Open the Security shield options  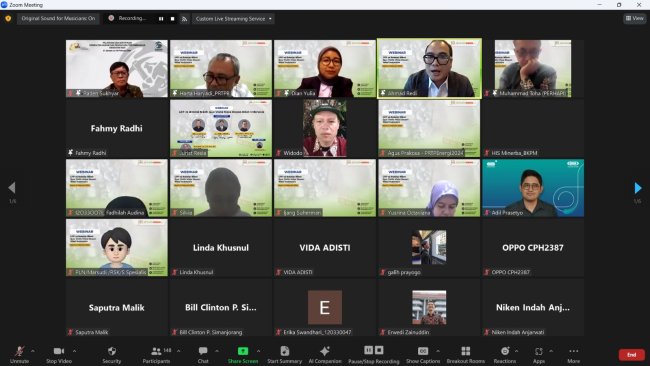tap(112, 355)
